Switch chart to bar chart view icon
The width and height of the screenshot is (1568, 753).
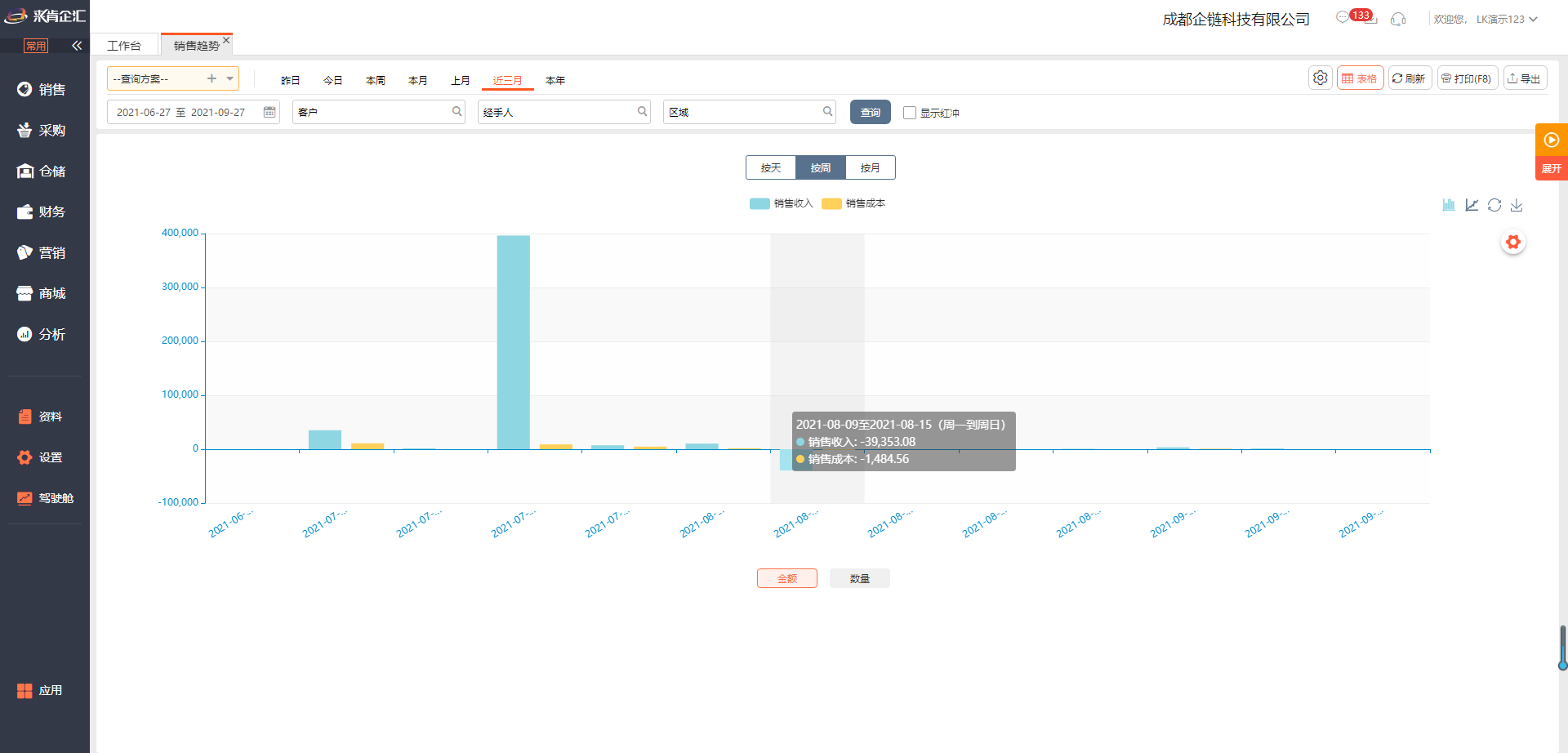tap(1449, 205)
